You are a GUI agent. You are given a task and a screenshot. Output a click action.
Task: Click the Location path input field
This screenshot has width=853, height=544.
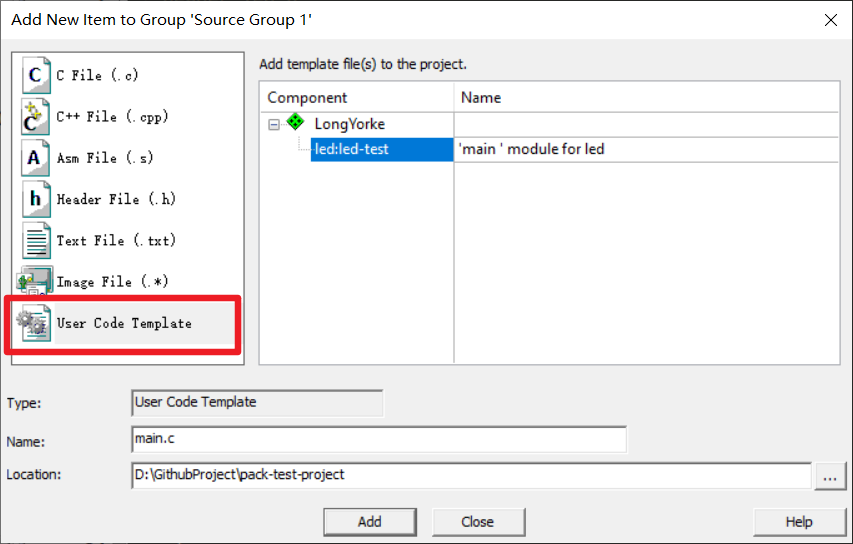coord(470,475)
